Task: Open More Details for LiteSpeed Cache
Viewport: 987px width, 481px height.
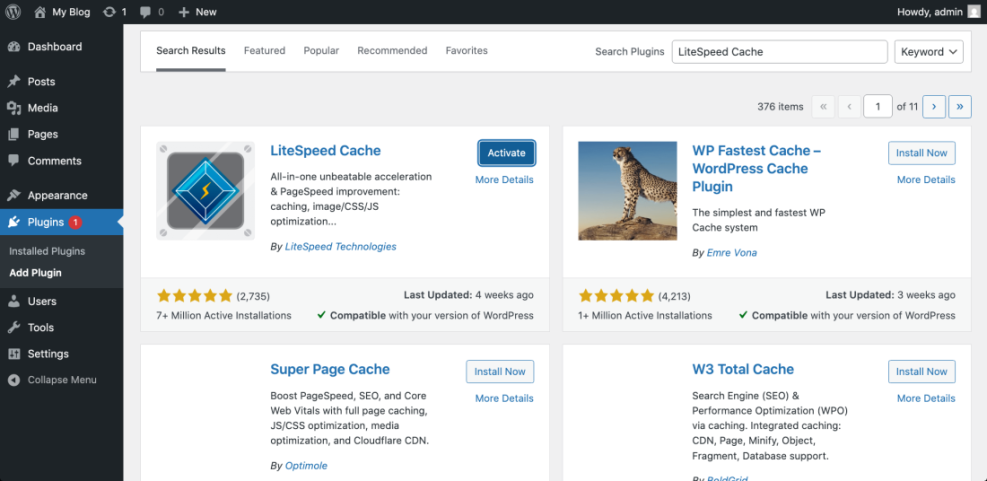Action: point(504,180)
